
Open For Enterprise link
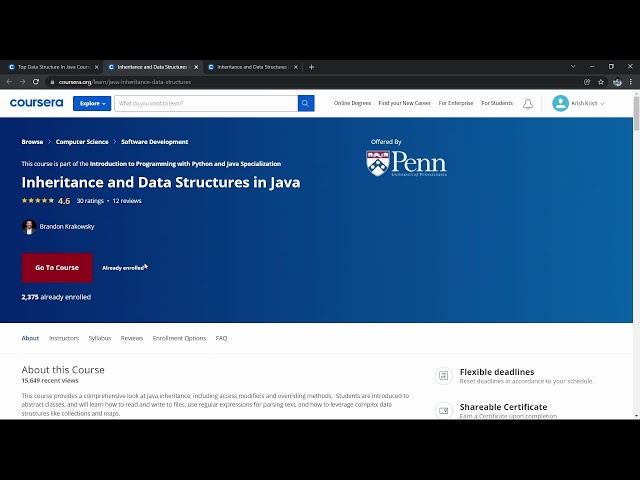pyautogui.click(x=456, y=103)
